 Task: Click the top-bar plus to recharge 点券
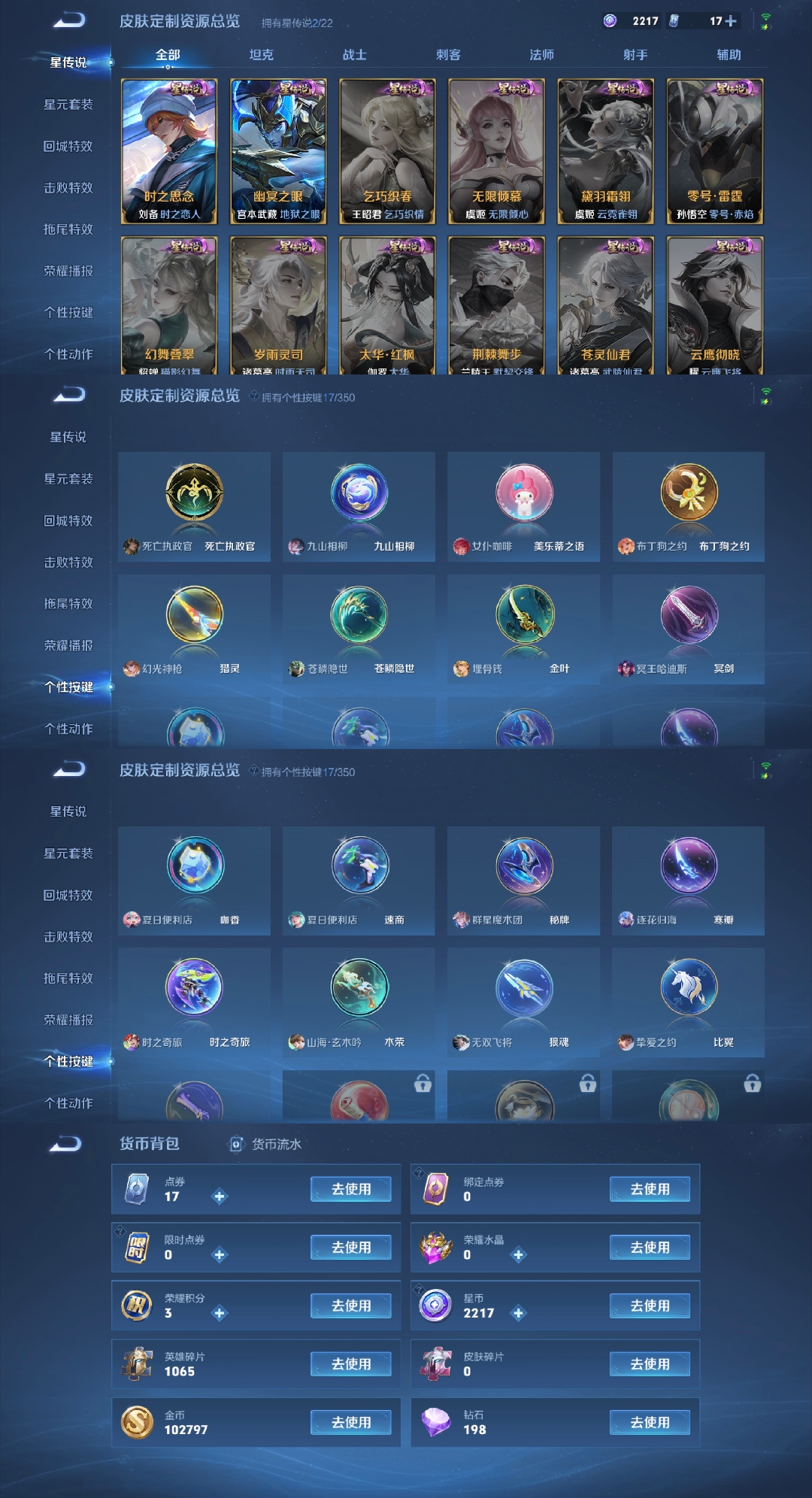point(731,21)
